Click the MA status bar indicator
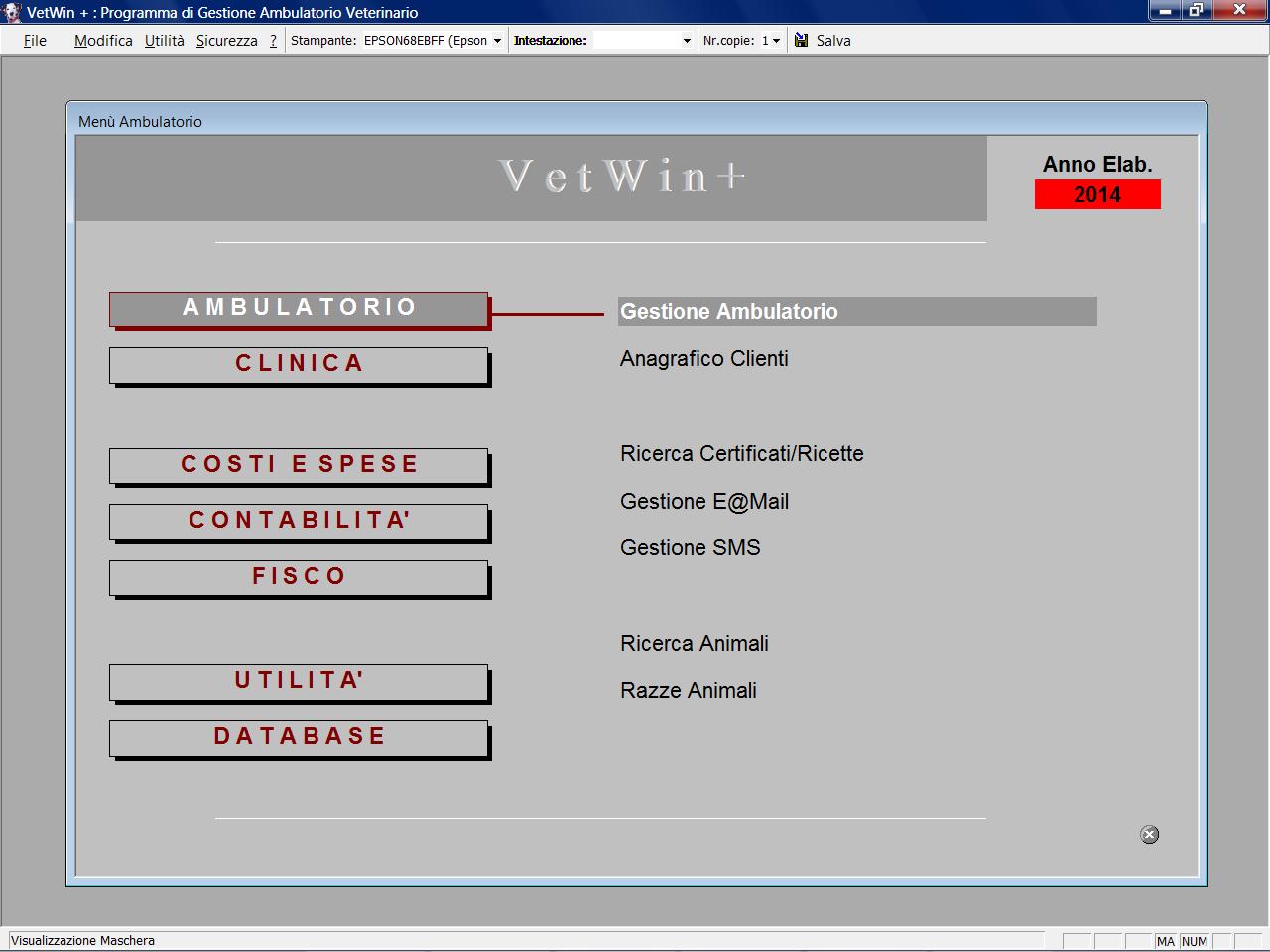Image resolution: width=1270 pixels, height=952 pixels. 1165,941
